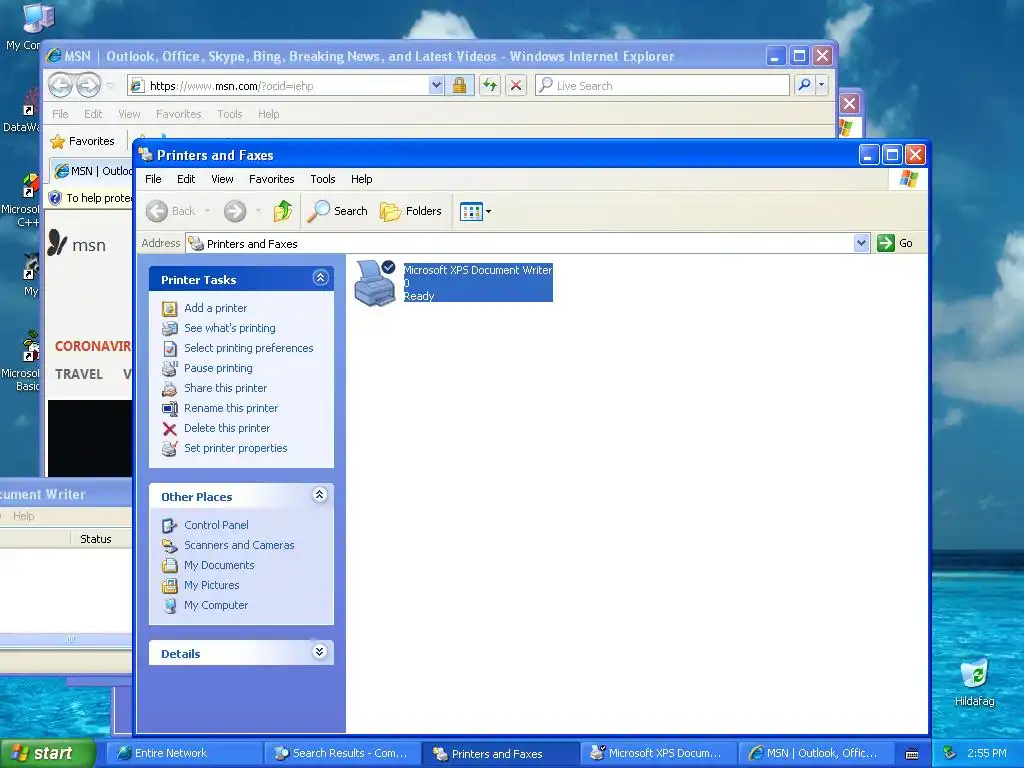Screen dimensions: 1024x768
Task: Open the Tools menu in Printers and Faxes
Action: pos(323,179)
